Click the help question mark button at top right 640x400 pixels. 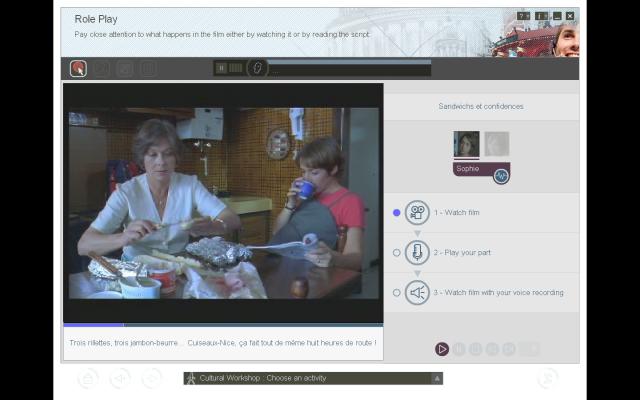click(x=523, y=16)
